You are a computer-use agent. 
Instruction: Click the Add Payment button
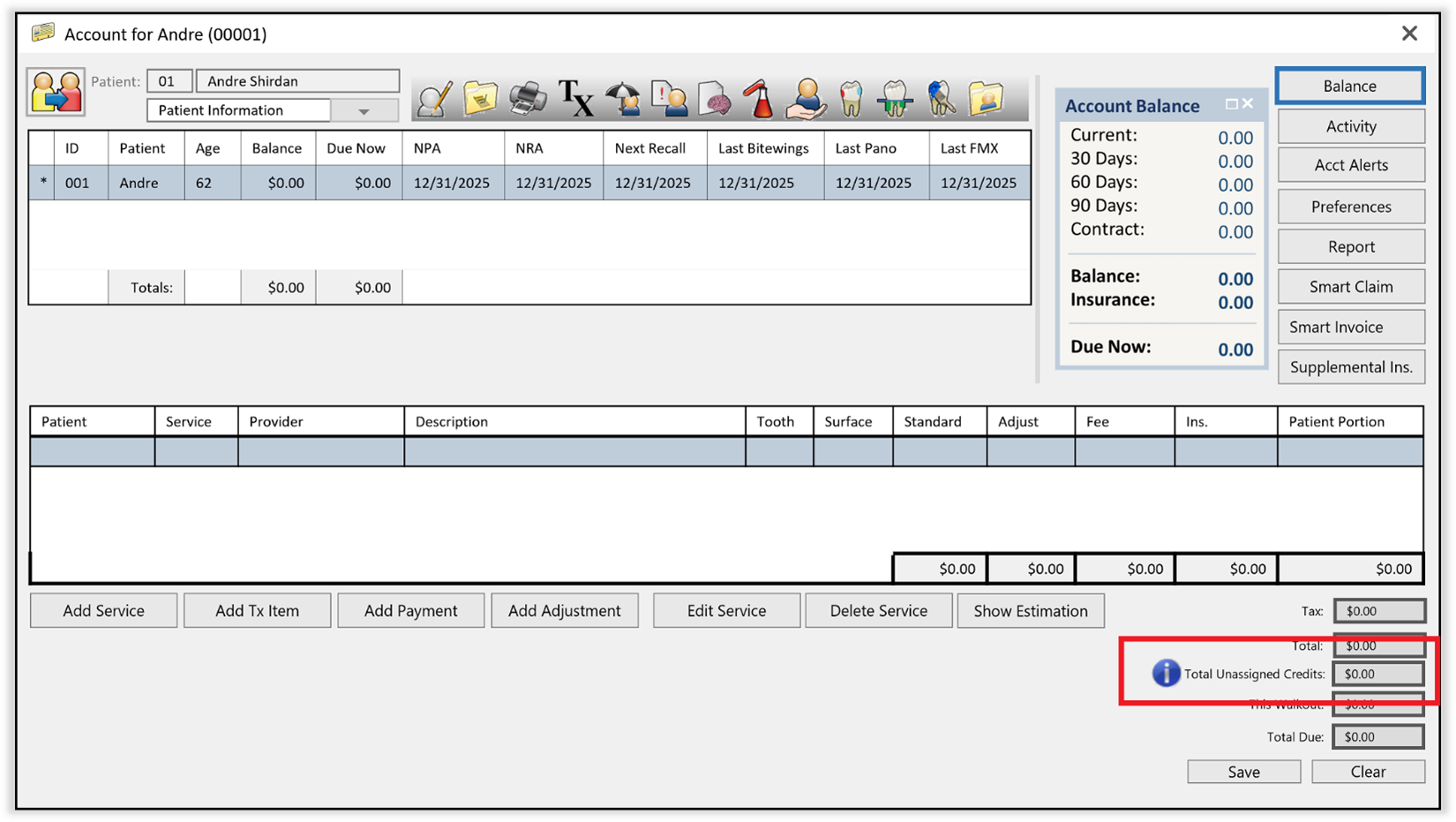coord(410,610)
